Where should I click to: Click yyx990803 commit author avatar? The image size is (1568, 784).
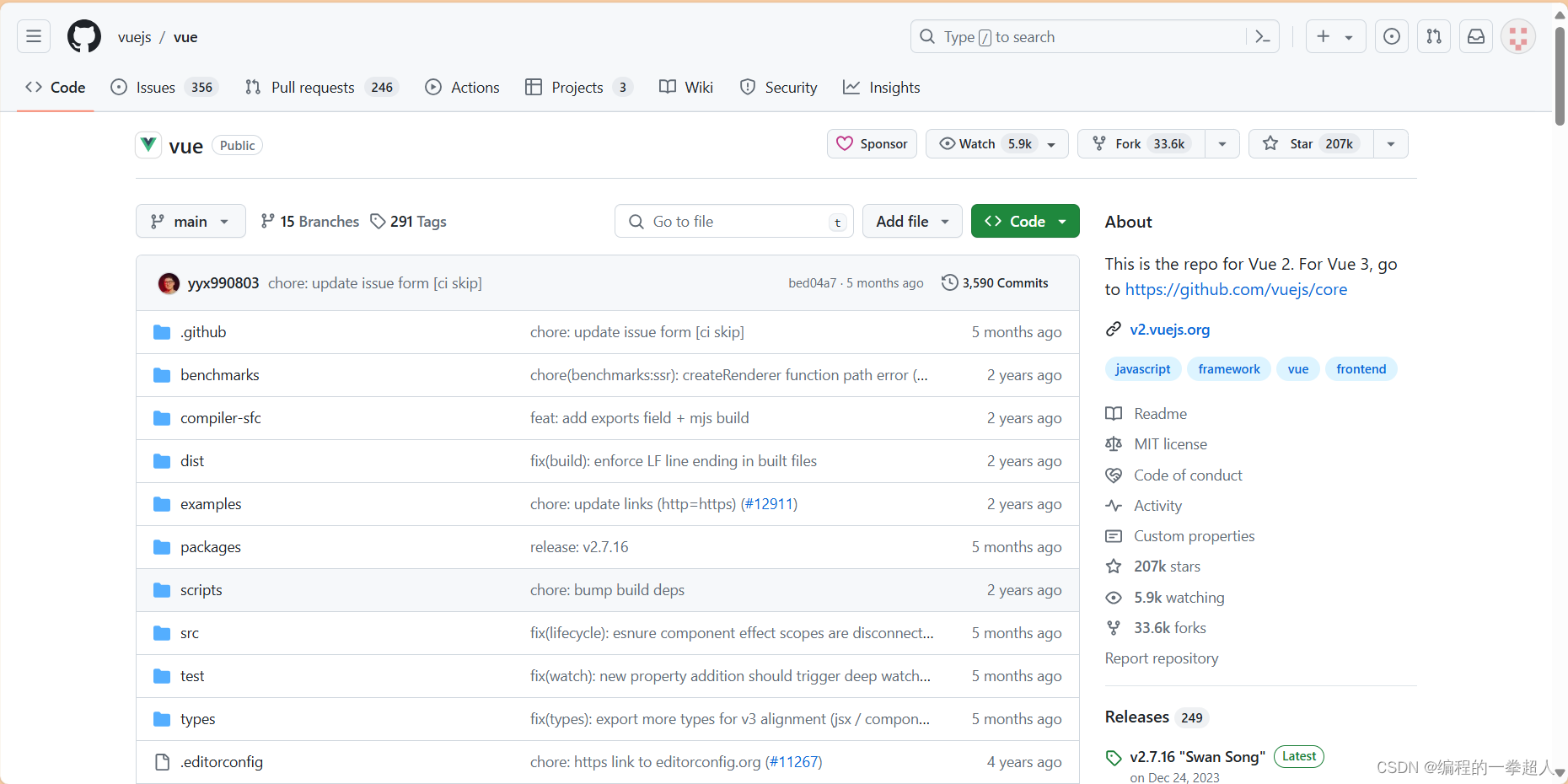tap(169, 283)
